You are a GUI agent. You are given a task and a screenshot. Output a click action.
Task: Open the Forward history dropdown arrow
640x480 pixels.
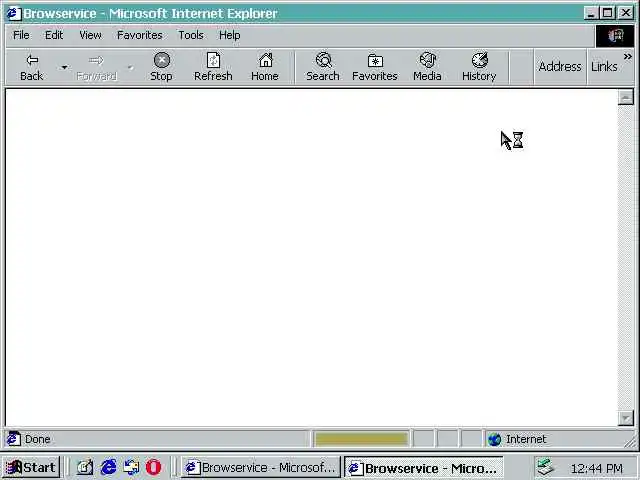coord(130,67)
